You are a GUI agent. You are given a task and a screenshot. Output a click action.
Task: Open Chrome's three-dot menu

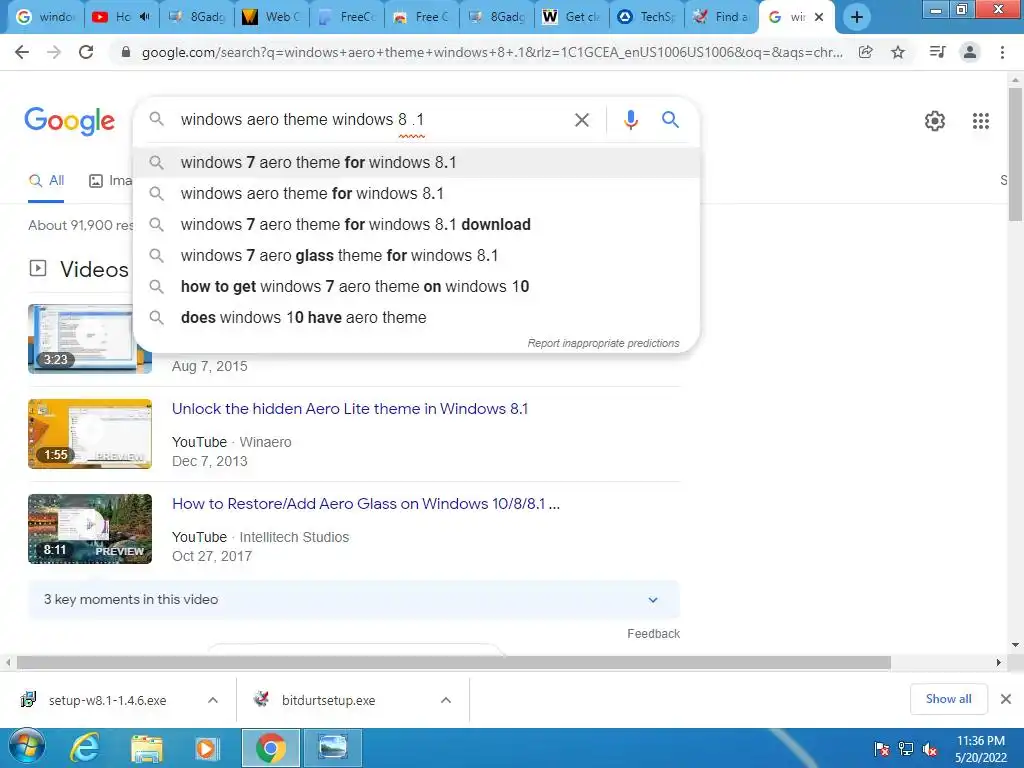pyautogui.click(x=1002, y=52)
